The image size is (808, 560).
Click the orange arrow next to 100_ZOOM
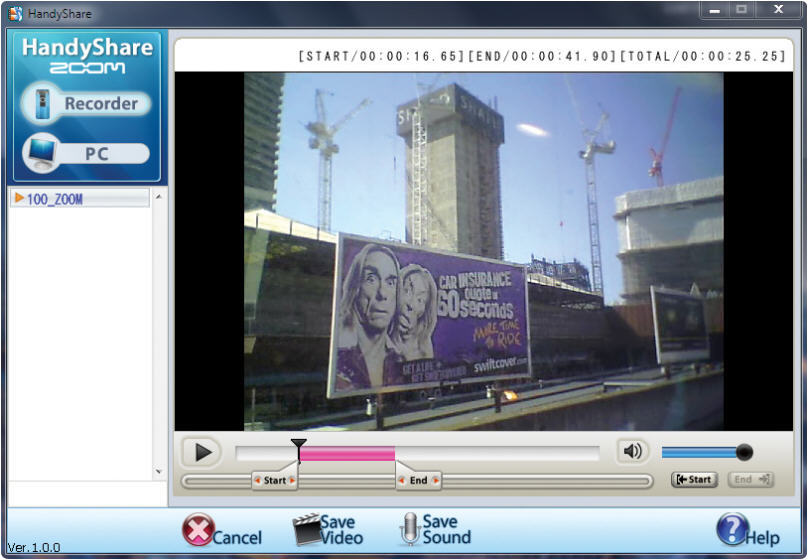click(20, 198)
